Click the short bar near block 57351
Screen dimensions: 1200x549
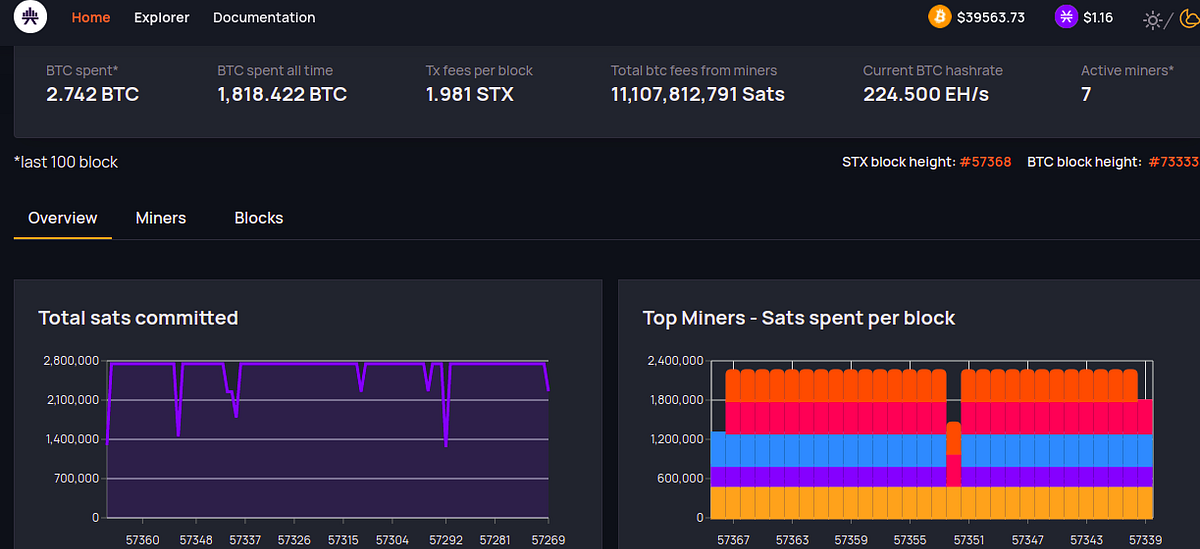[x=954, y=454]
